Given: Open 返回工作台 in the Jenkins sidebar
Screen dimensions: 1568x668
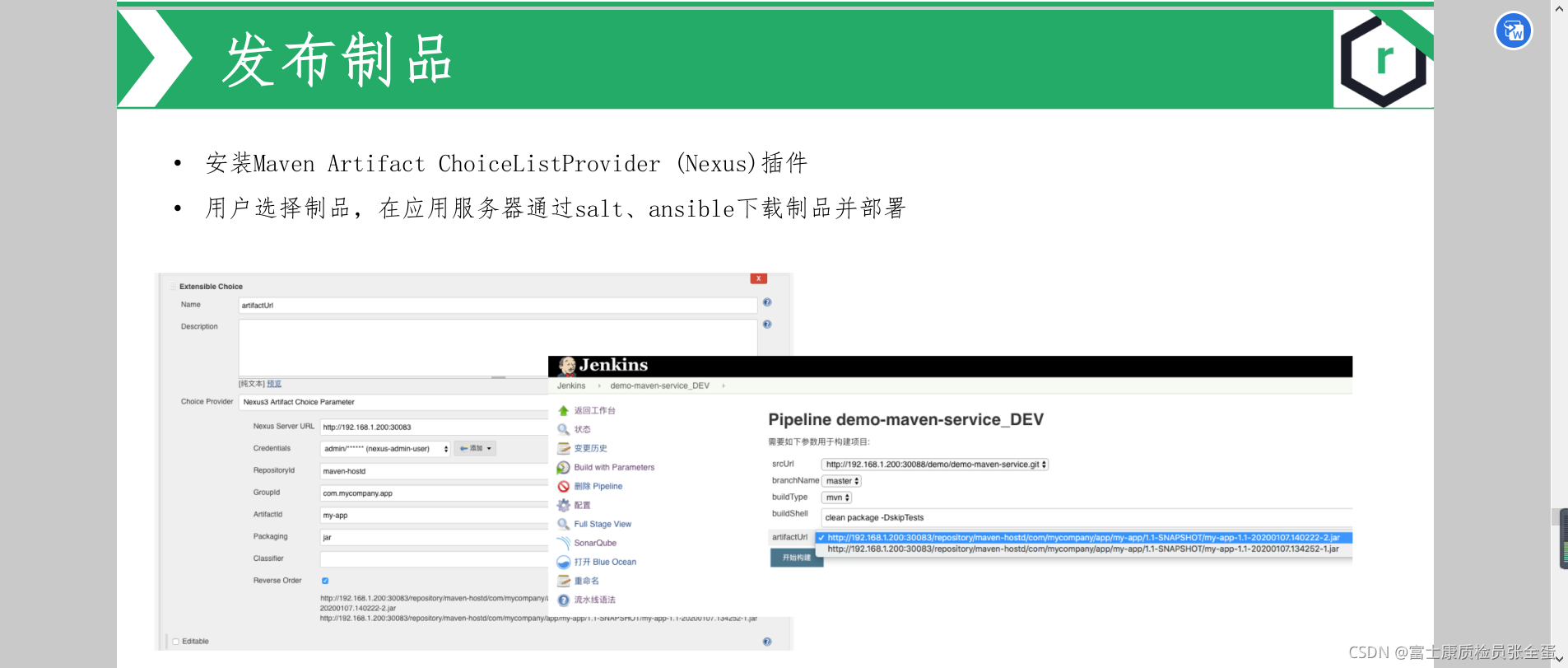Looking at the screenshot, I should (x=594, y=411).
